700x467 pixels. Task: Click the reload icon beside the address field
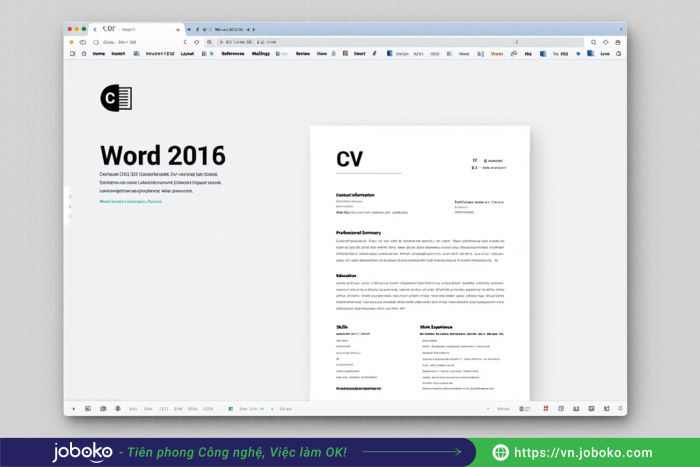coord(196,42)
